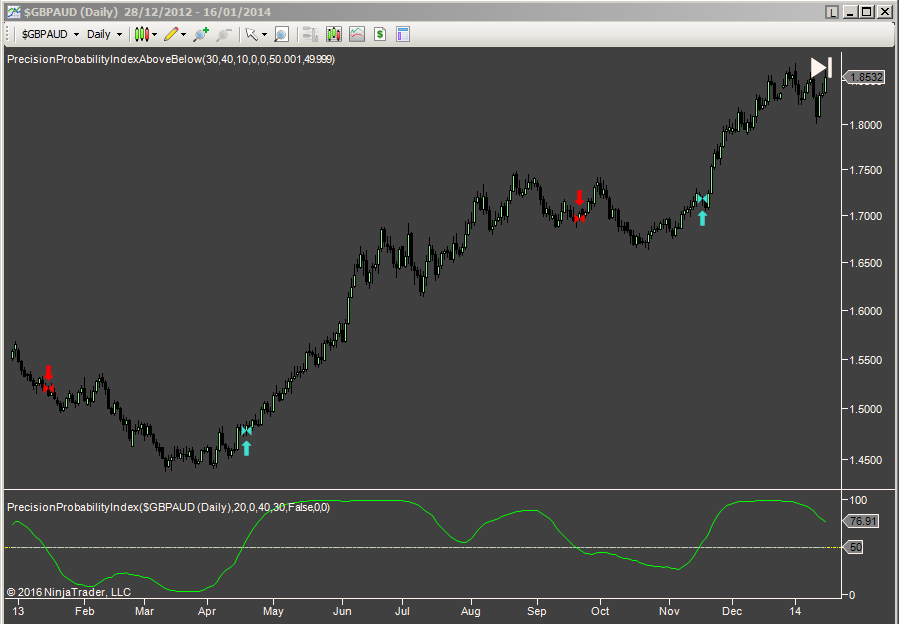This screenshot has width=899, height=624.
Task: Click the 14 year label on time axis
Action: click(795, 611)
